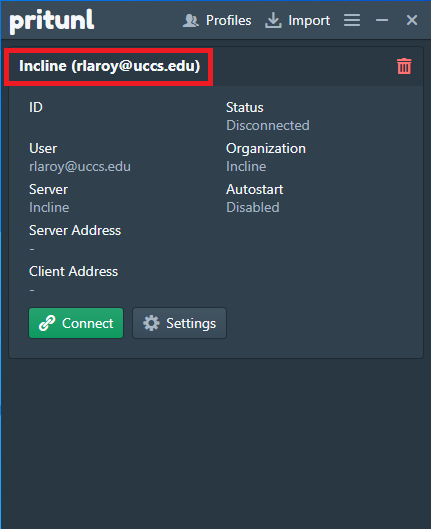Click the Autostart Disabled value

pos(253,207)
